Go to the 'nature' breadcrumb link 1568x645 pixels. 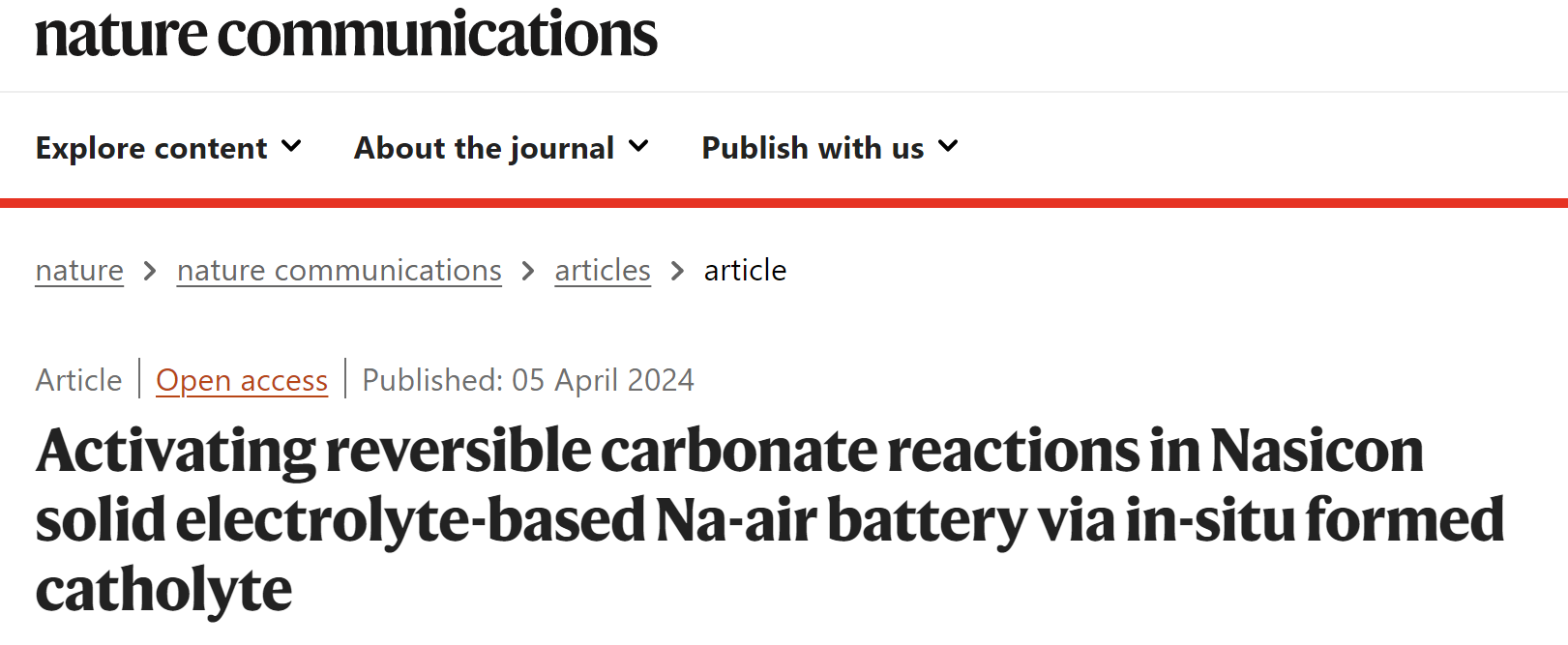click(79, 271)
